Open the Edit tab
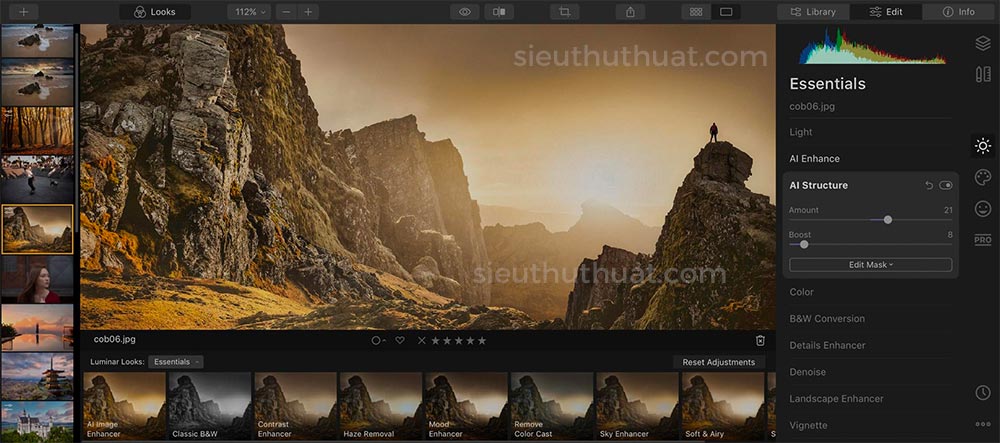1000x443 pixels. coord(886,11)
